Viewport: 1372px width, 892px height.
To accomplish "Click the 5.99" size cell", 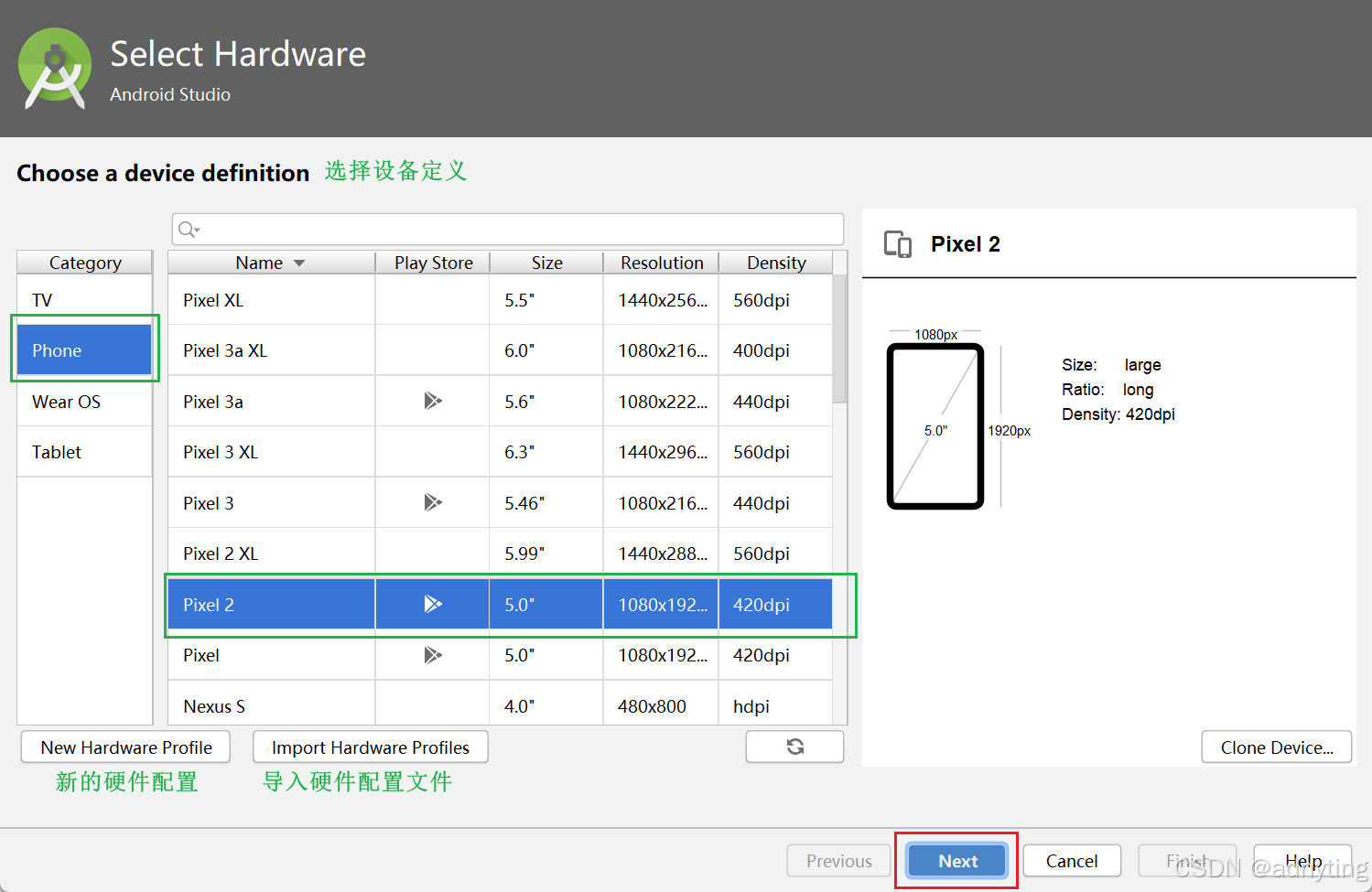I will pyautogui.click(x=546, y=553).
